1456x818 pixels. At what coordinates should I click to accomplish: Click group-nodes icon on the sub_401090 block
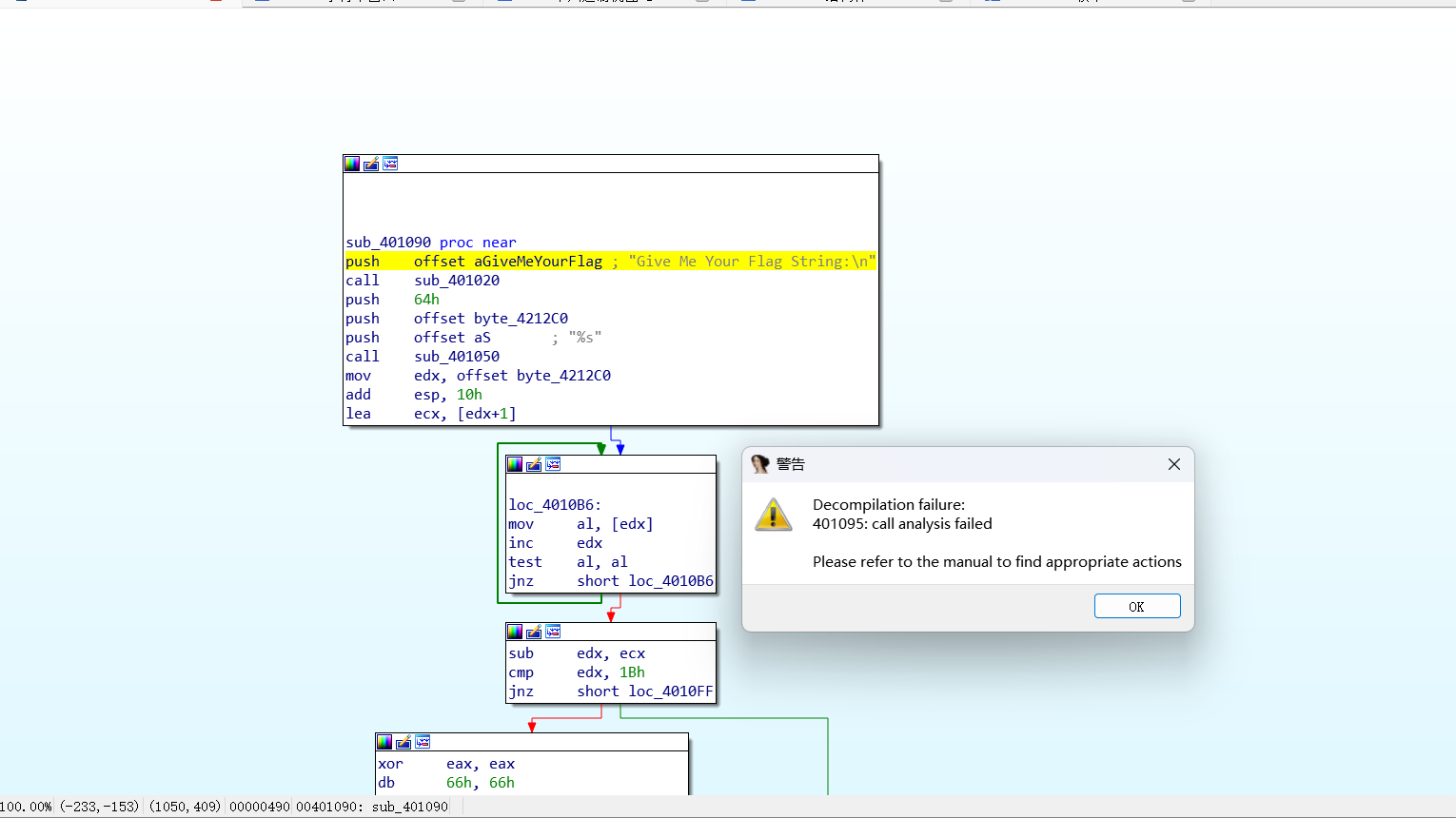390,164
